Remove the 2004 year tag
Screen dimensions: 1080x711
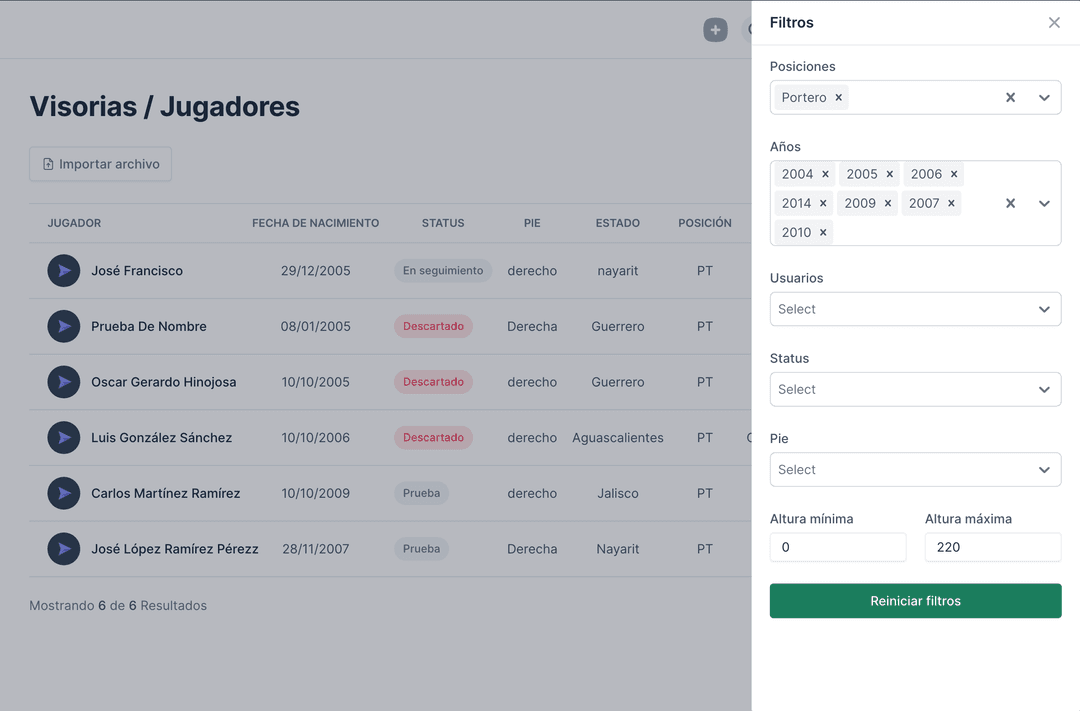tap(825, 174)
